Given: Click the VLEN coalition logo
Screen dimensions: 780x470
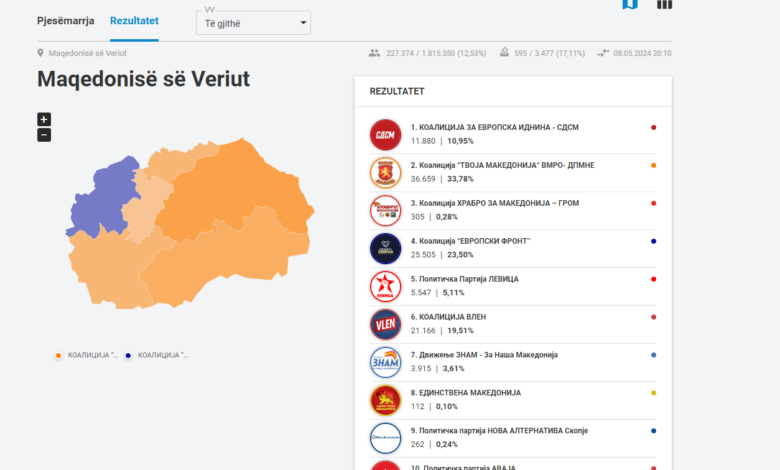Looking at the screenshot, I should pos(385,324).
